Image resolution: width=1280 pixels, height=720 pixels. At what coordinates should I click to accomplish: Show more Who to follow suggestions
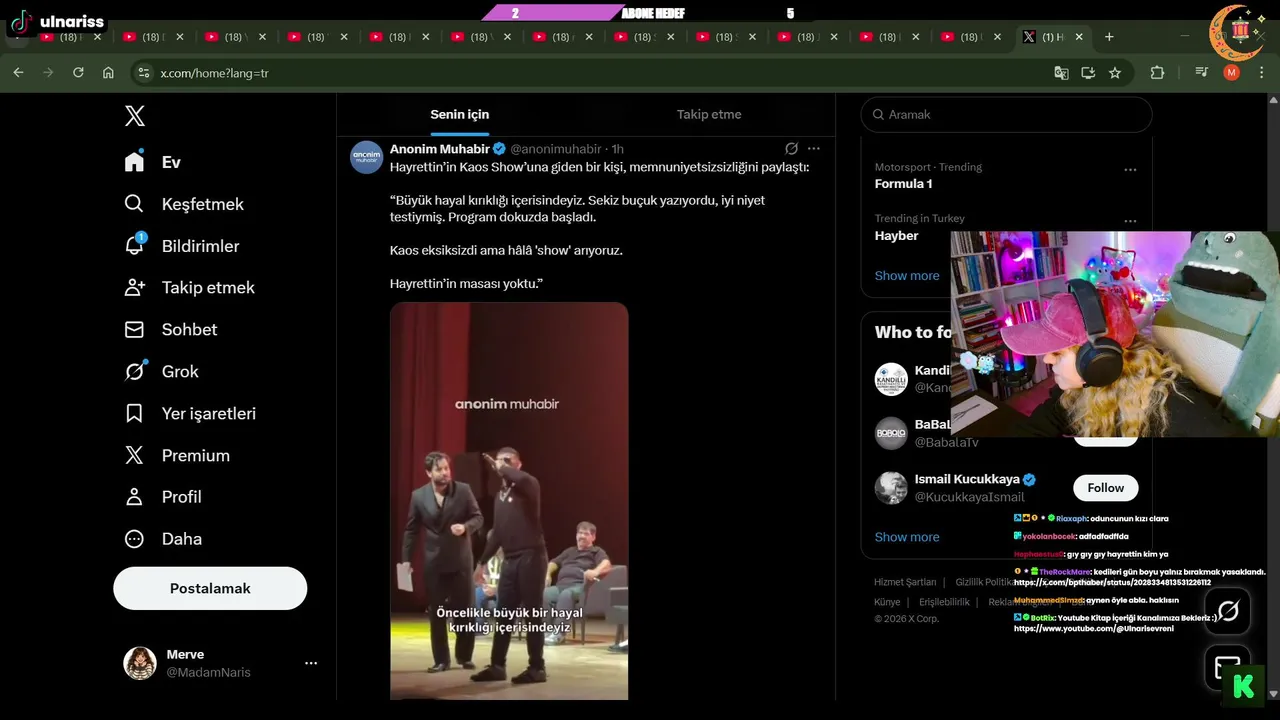907,537
